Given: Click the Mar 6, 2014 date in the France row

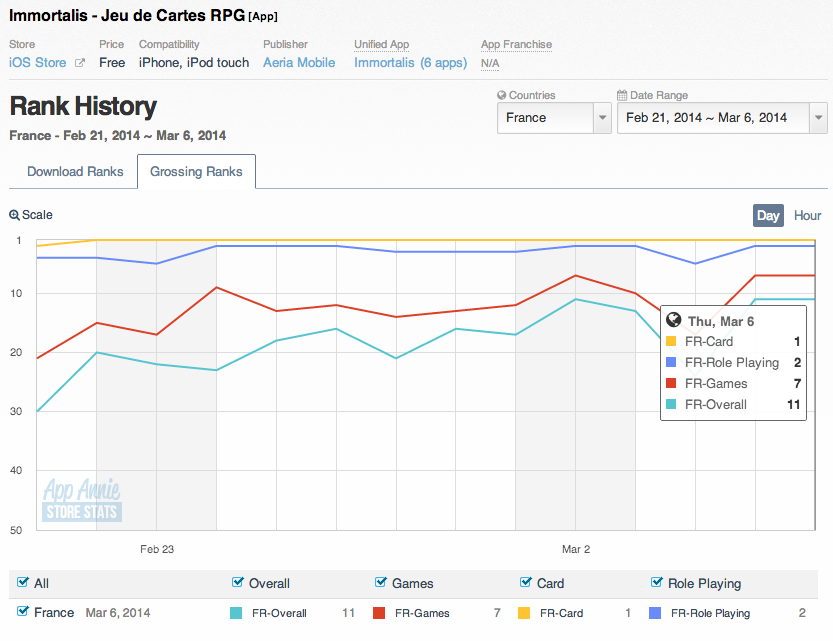Looking at the screenshot, I should [x=118, y=613].
